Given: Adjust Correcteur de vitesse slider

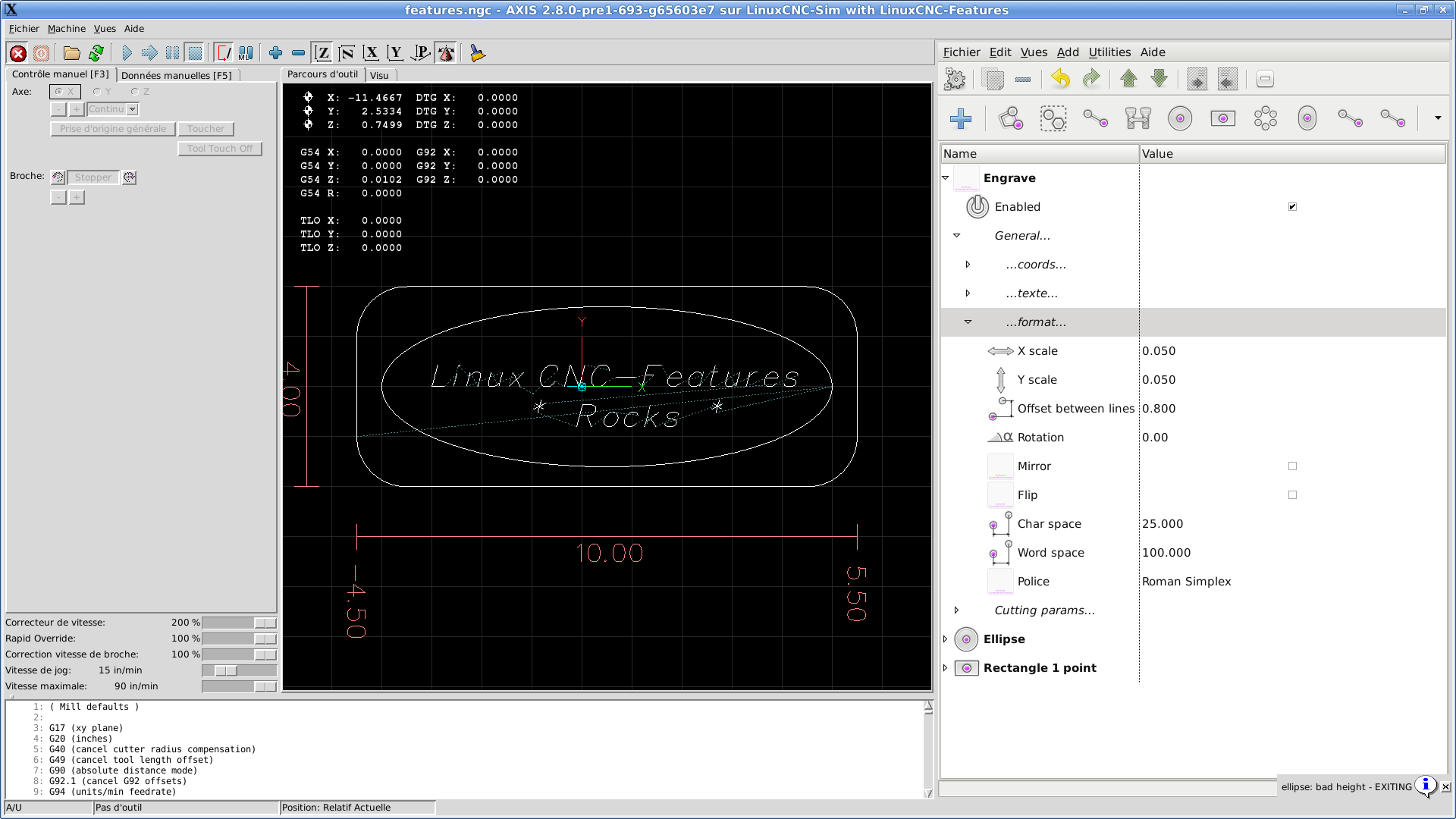Looking at the screenshot, I should [239, 623].
